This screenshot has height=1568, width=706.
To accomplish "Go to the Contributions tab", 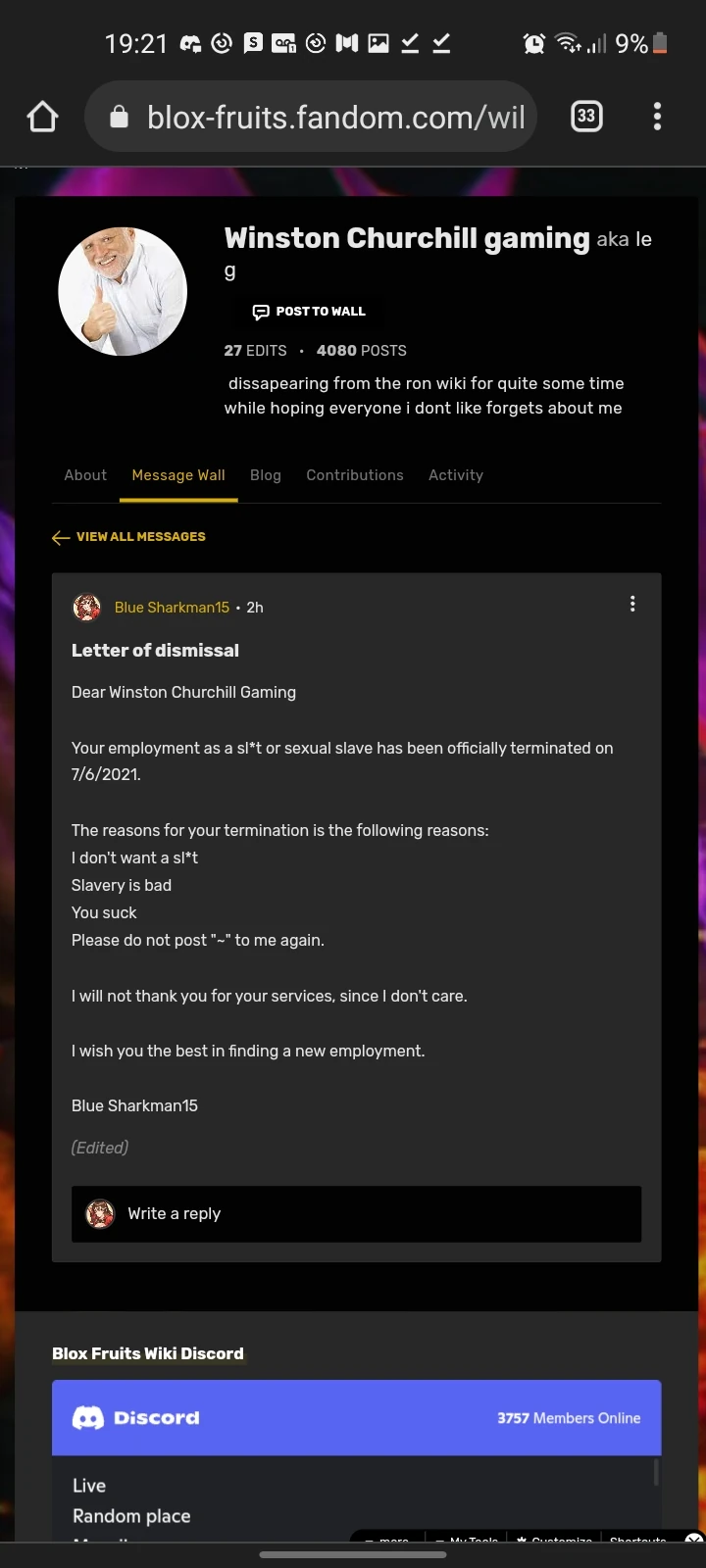I will 355,475.
